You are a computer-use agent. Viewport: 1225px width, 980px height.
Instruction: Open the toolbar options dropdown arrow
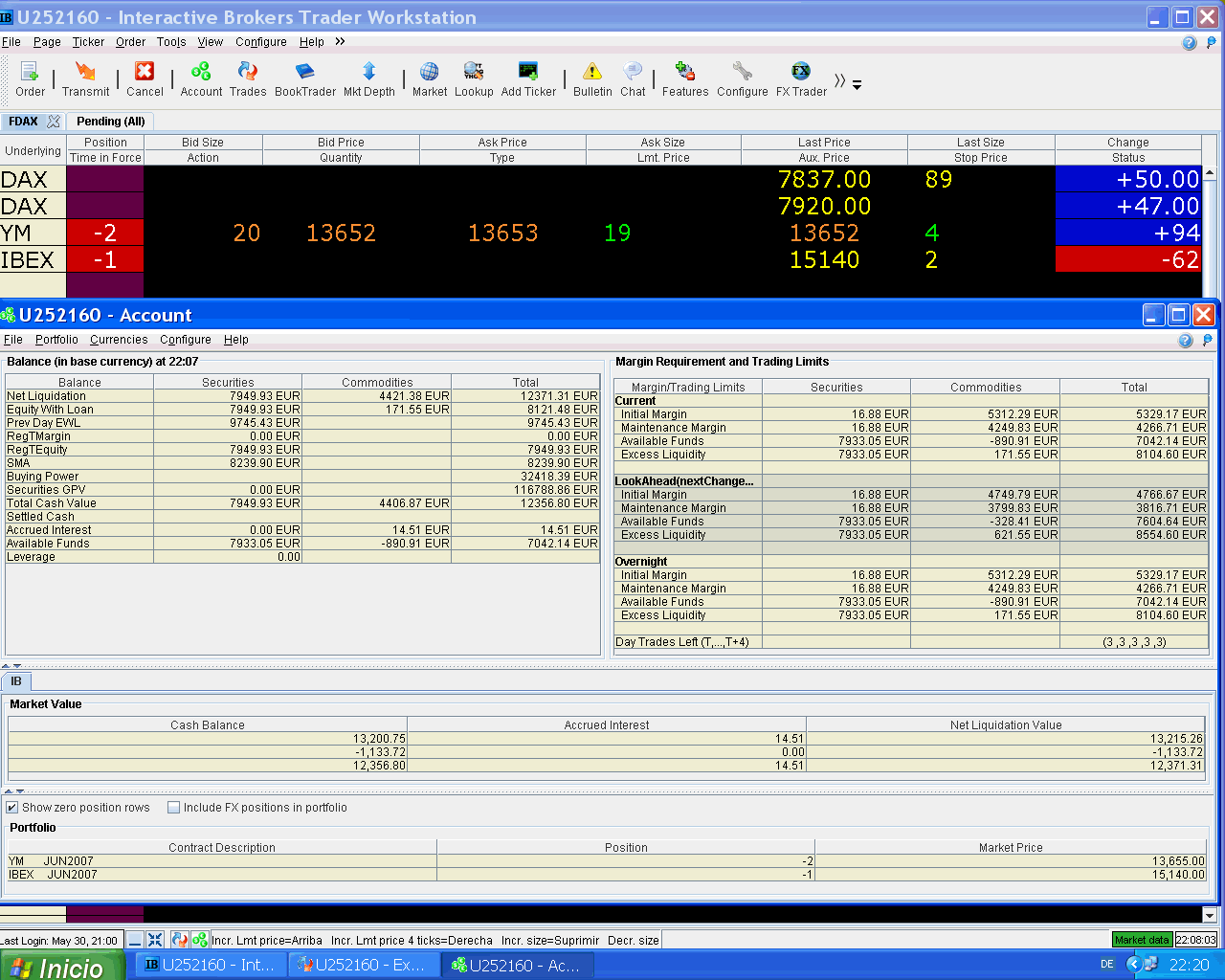pyautogui.click(x=857, y=85)
